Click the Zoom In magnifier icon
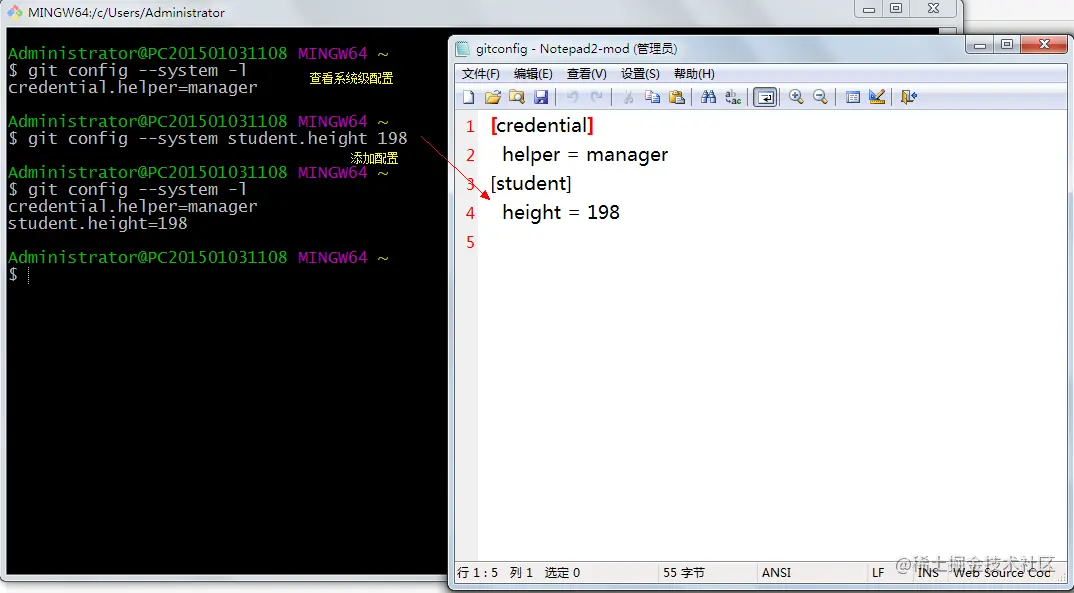The image size is (1074, 593). 796,97
